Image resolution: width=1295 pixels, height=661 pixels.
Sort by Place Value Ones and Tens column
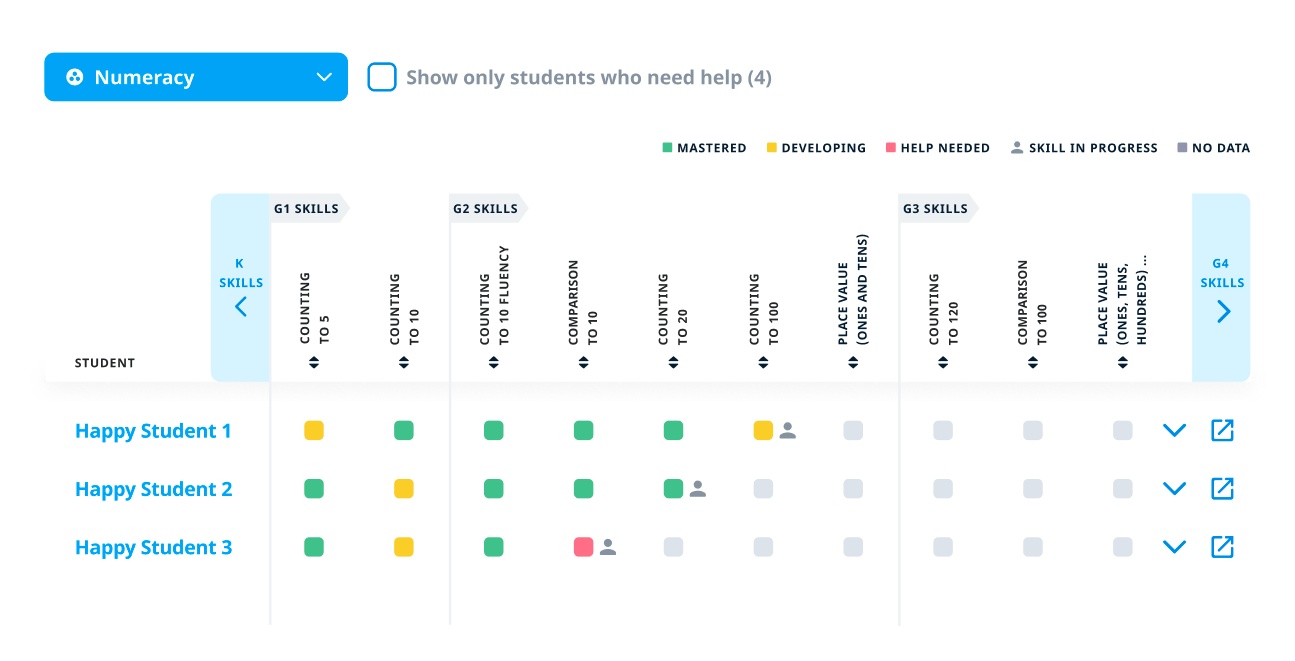click(x=853, y=363)
